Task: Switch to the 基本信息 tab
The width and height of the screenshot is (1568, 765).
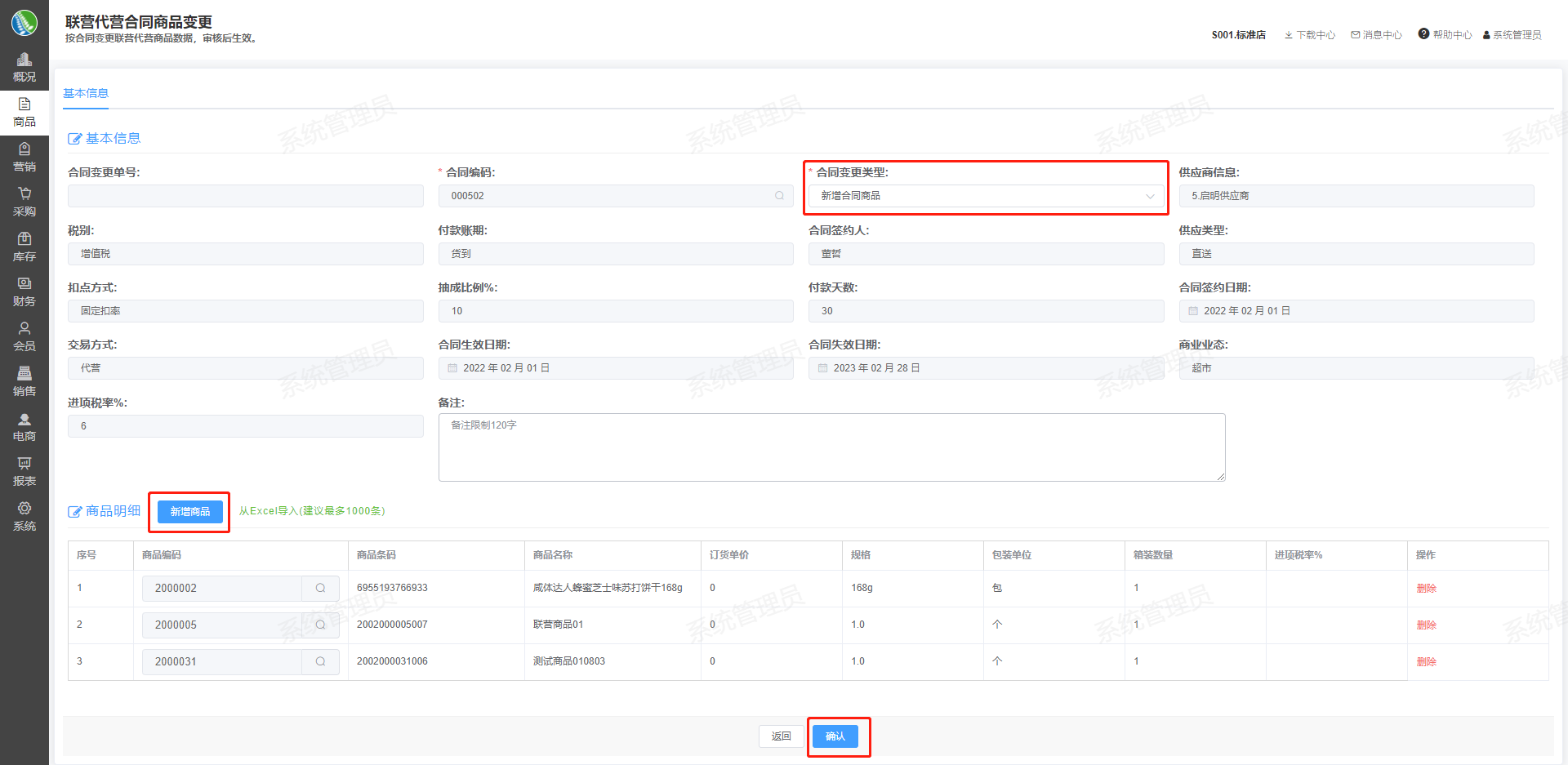Action: tap(86, 93)
